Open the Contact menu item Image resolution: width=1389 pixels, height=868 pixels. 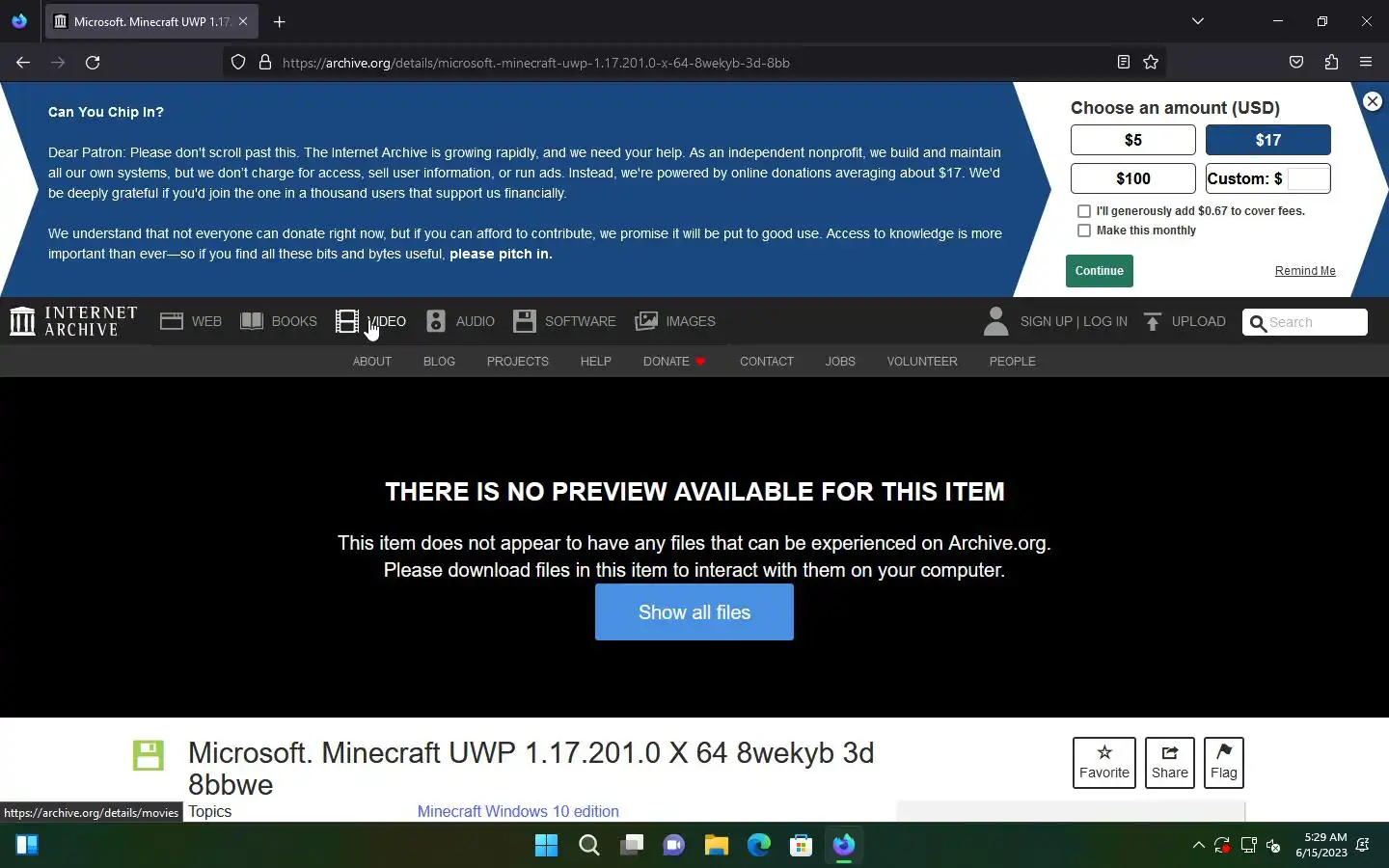[767, 362]
